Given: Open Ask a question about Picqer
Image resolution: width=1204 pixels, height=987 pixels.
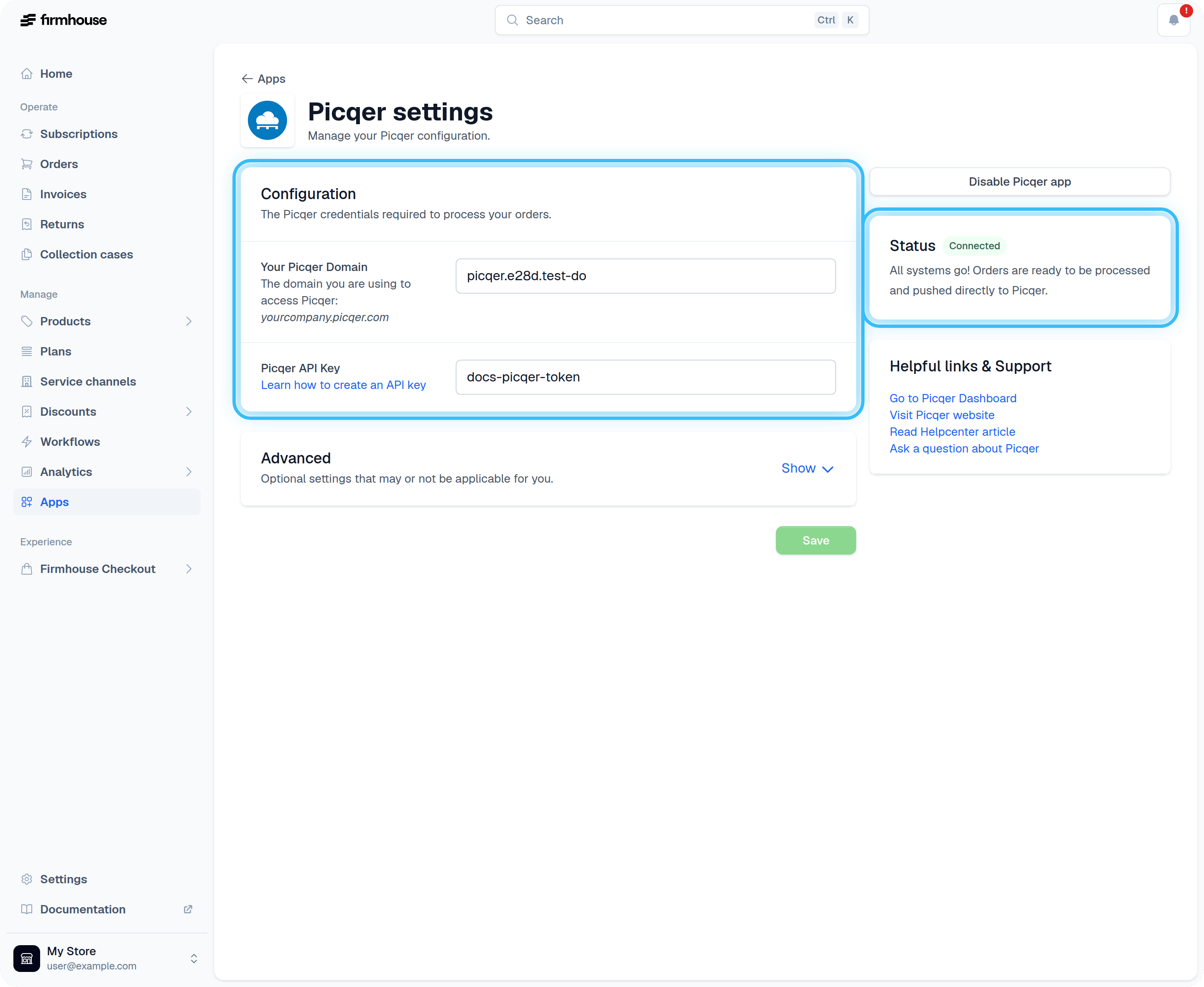Looking at the screenshot, I should point(964,449).
